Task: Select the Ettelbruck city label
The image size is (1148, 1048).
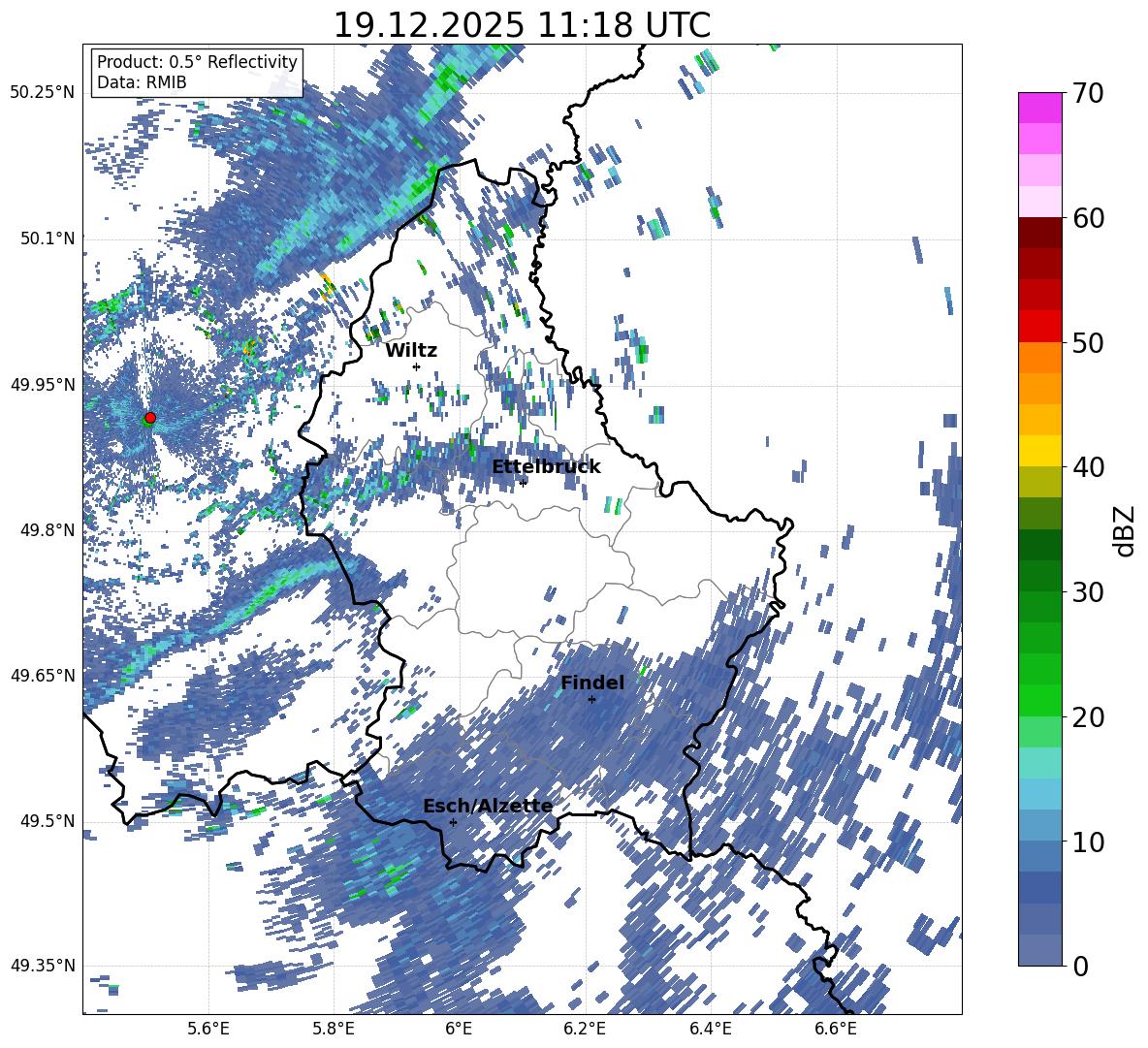Action: tap(546, 467)
